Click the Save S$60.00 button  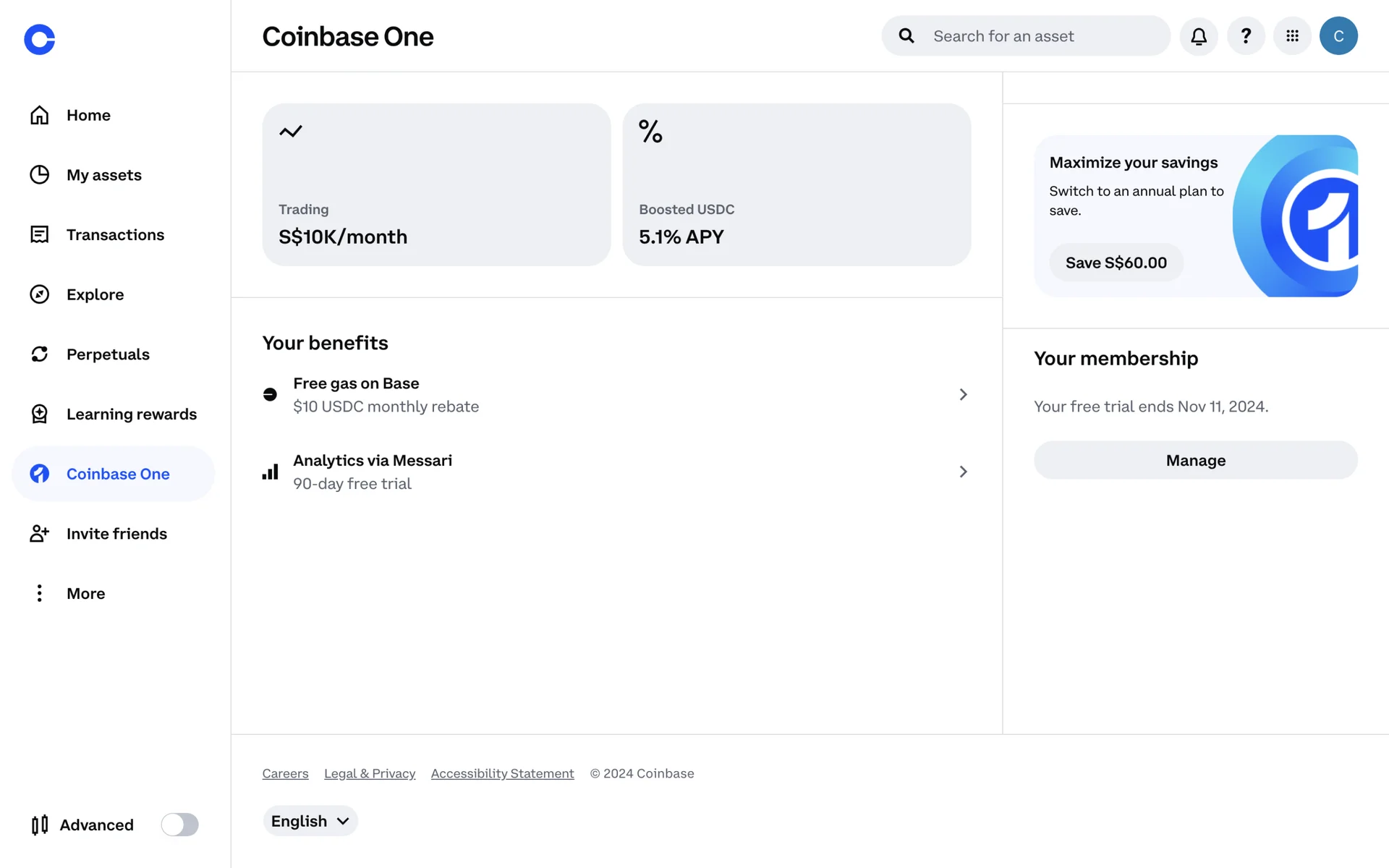(x=1116, y=263)
